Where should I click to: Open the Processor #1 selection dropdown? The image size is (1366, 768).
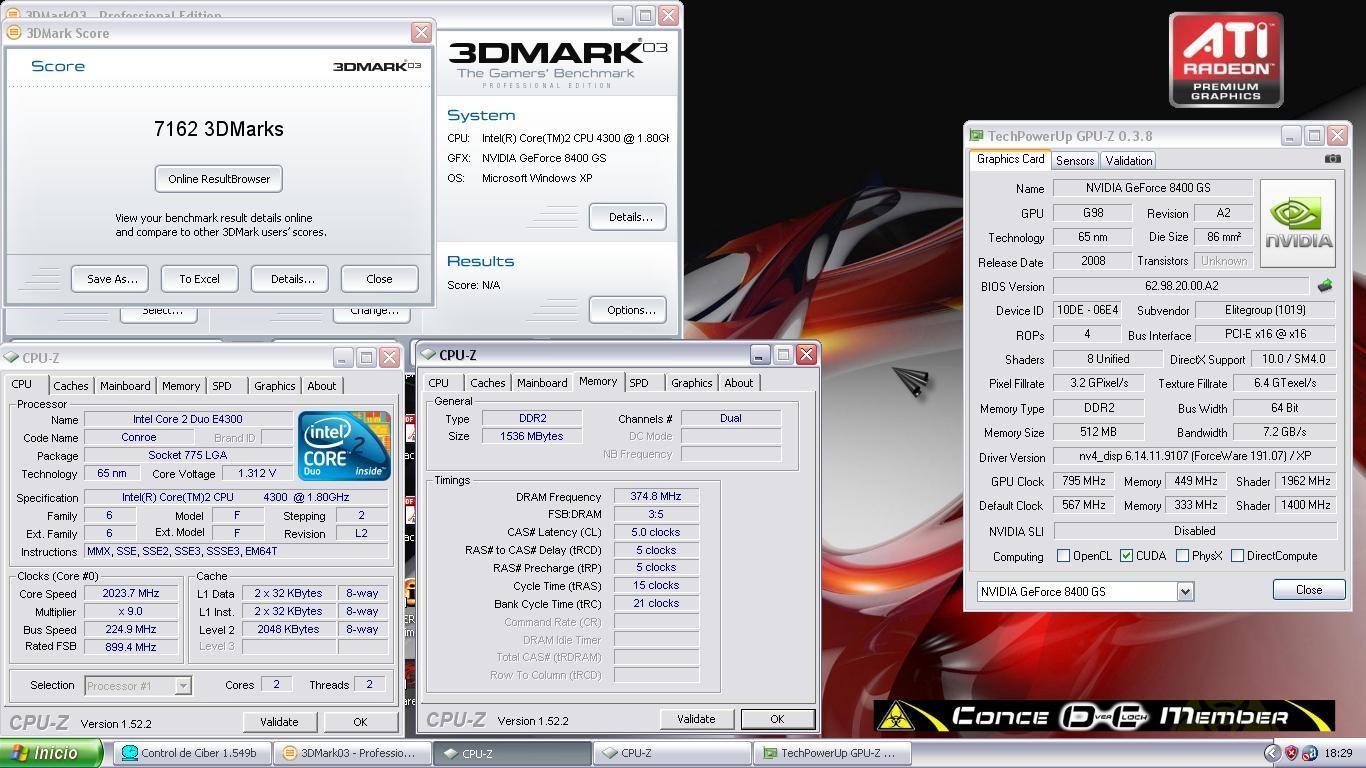coord(183,686)
